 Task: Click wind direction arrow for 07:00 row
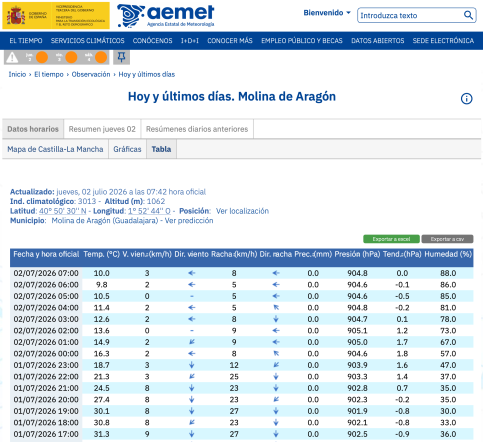(x=191, y=273)
